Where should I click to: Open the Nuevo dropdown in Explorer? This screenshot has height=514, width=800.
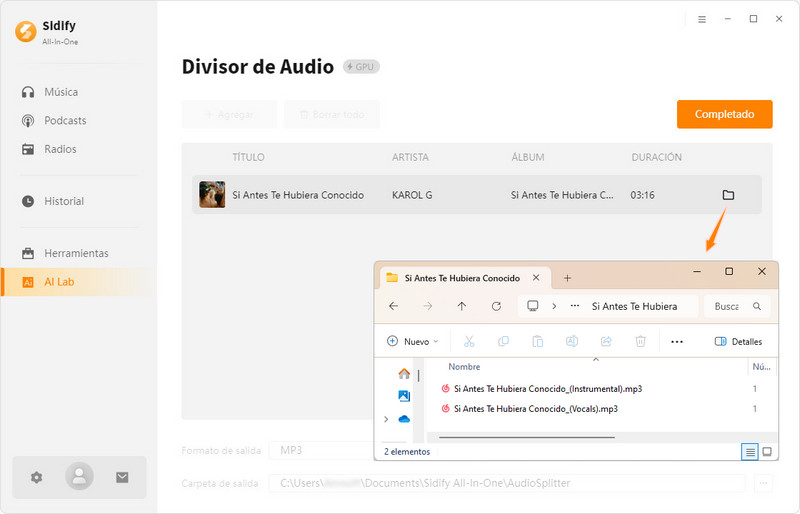tap(413, 341)
